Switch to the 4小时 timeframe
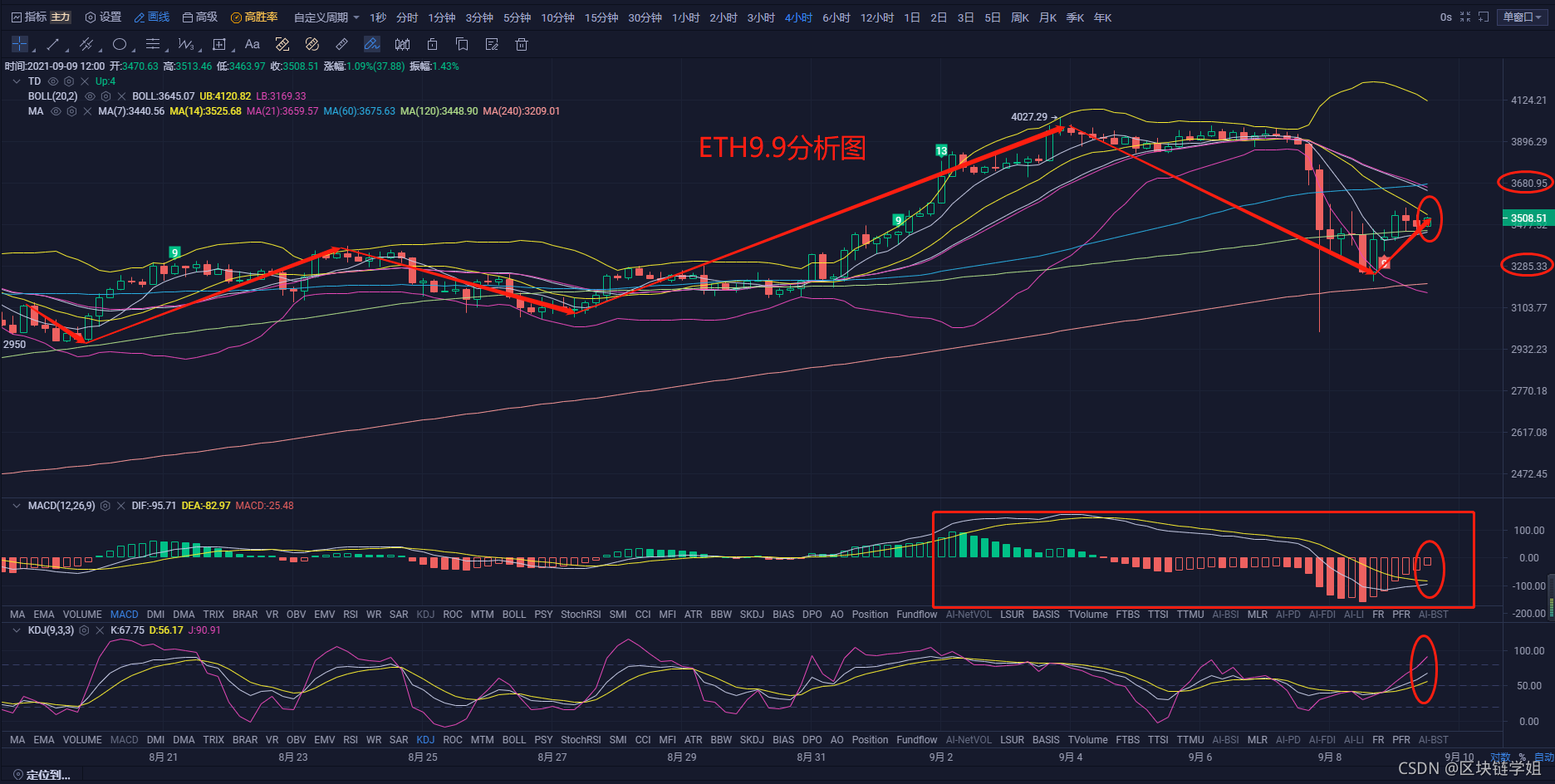Screen dimensions: 1555x784 pyautogui.click(x=798, y=17)
